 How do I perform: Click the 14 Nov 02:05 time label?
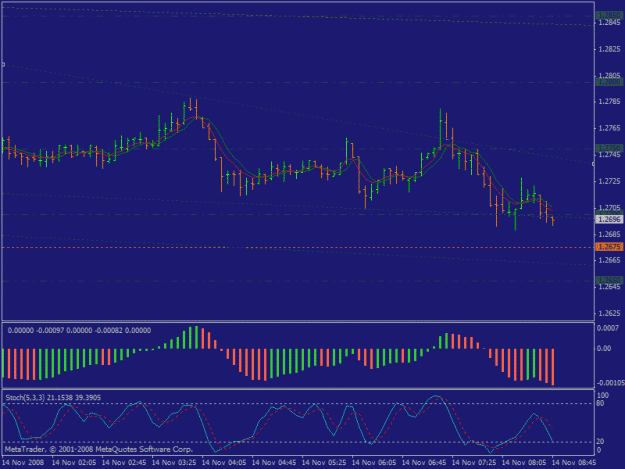pyautogui.click(x=74, y=463)
